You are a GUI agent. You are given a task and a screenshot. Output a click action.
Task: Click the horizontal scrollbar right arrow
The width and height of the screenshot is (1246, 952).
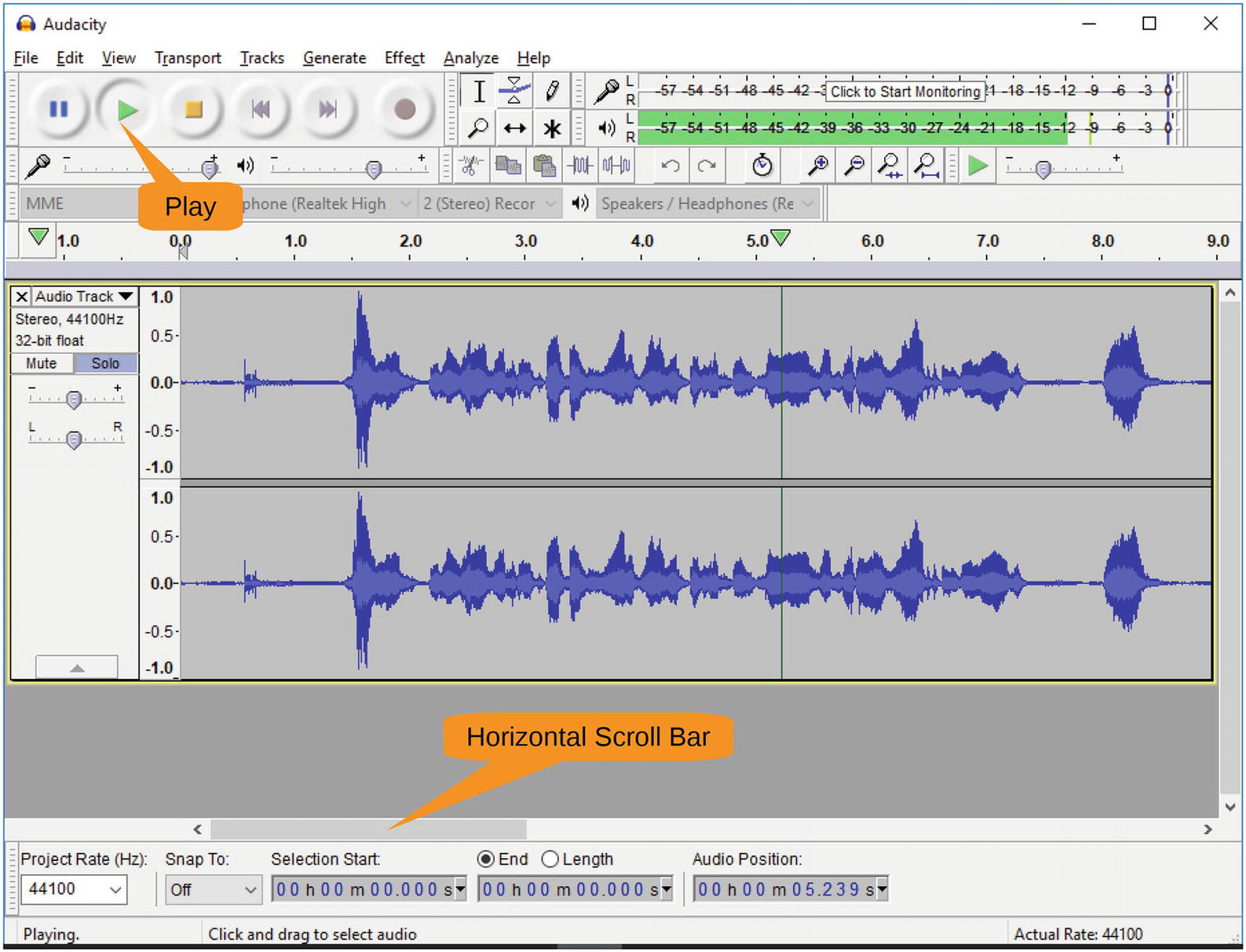click(x=1208, y=829)
